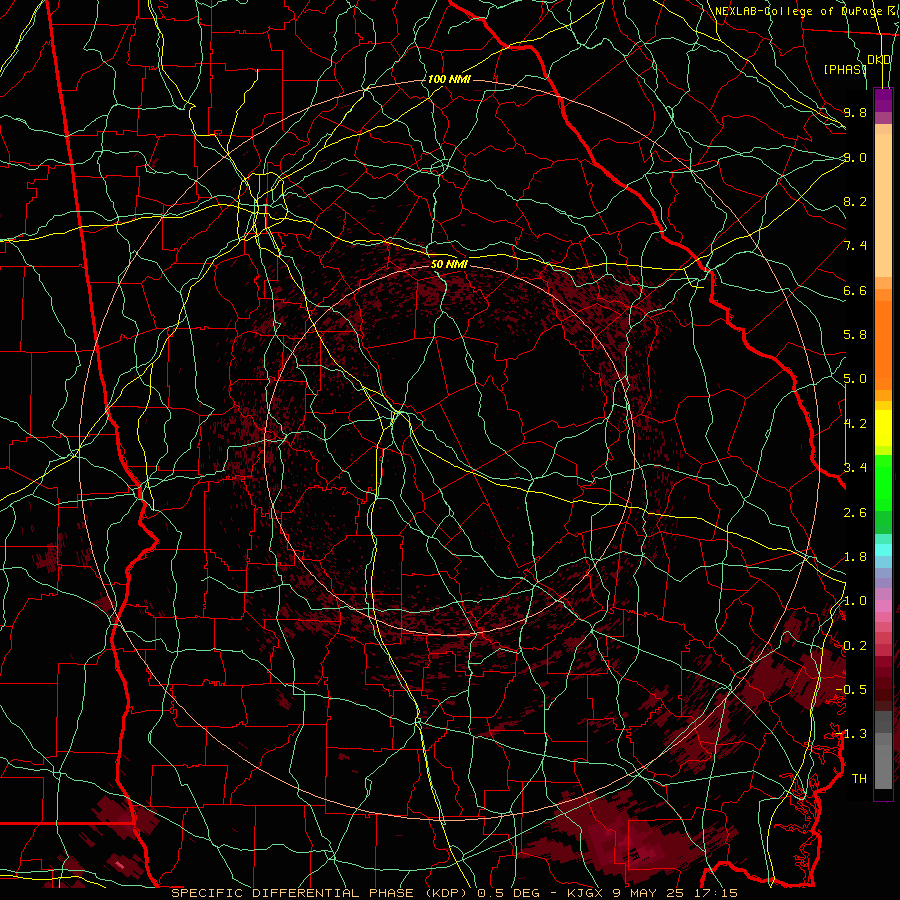Click the 5.0 value on the color scale
Image resolution: width=900 pixels, height=900 pixels.
click(x=855, y=379)
